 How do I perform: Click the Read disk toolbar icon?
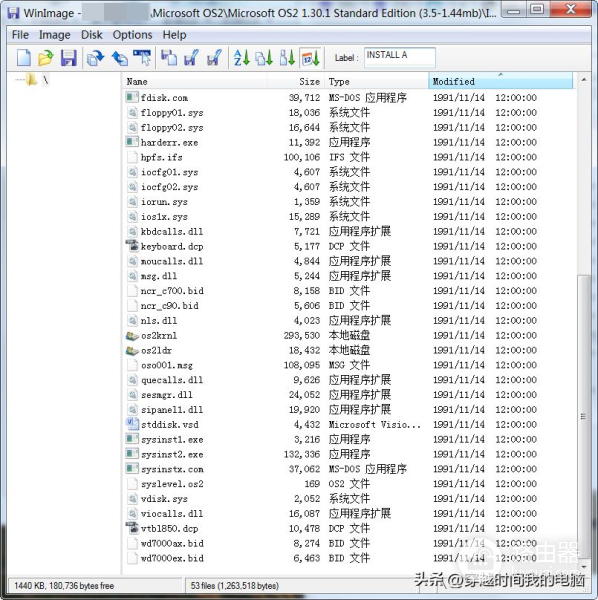coord(95,58)
